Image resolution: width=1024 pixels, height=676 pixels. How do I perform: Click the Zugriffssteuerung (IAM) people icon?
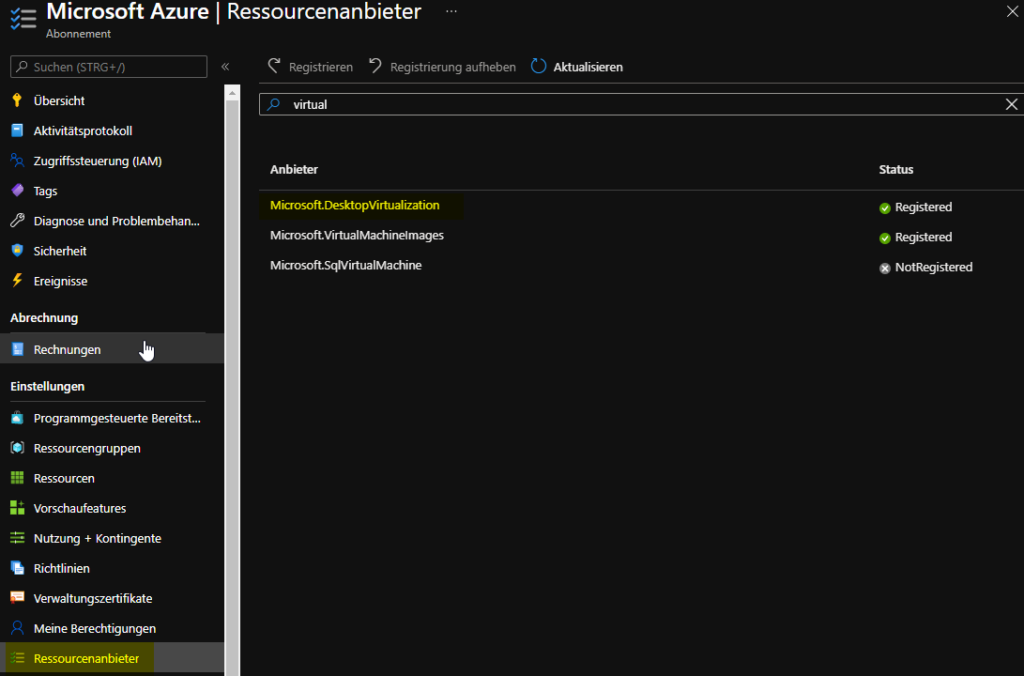(17, 161)
